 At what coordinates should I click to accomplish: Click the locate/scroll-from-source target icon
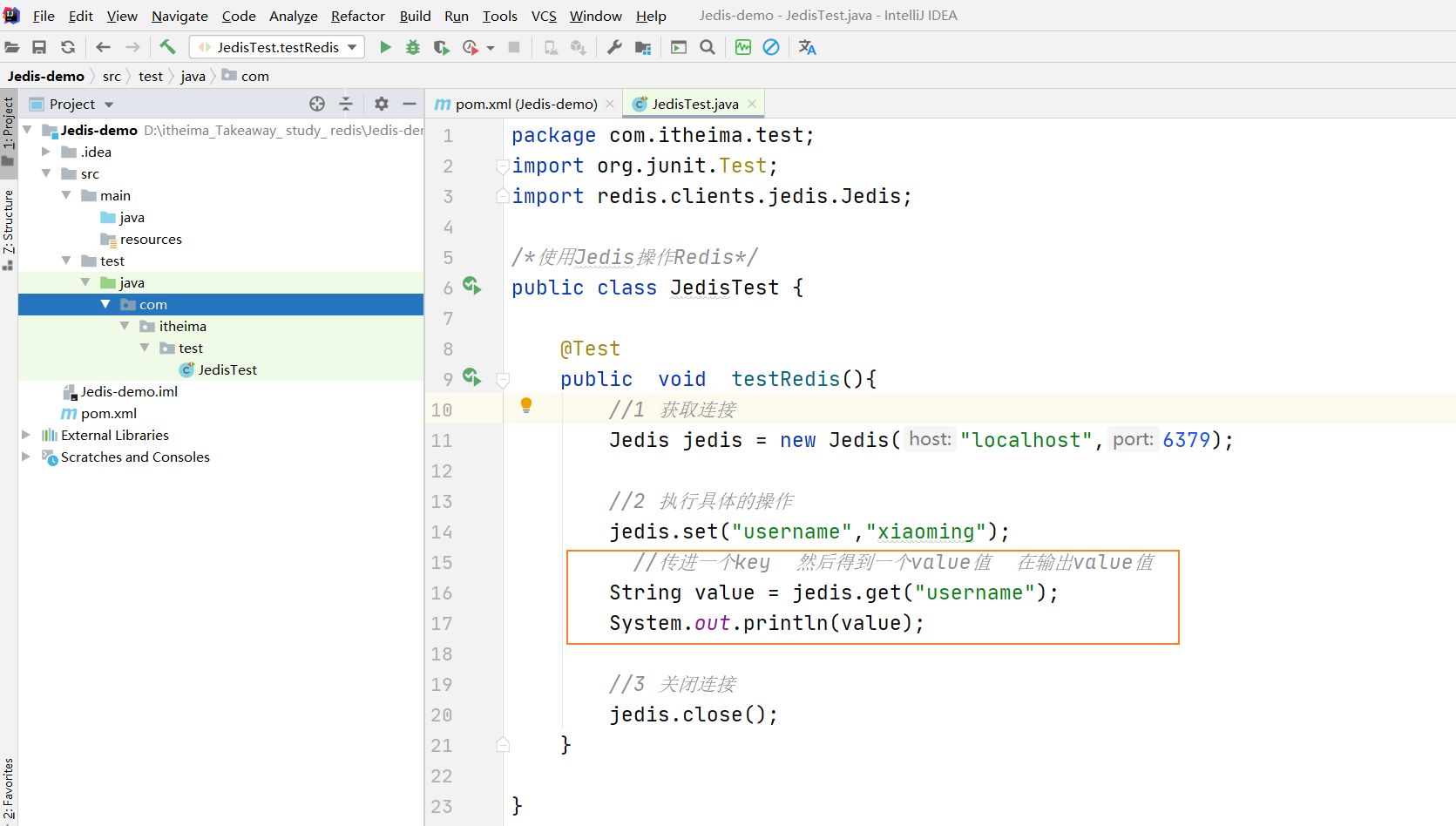317,104
